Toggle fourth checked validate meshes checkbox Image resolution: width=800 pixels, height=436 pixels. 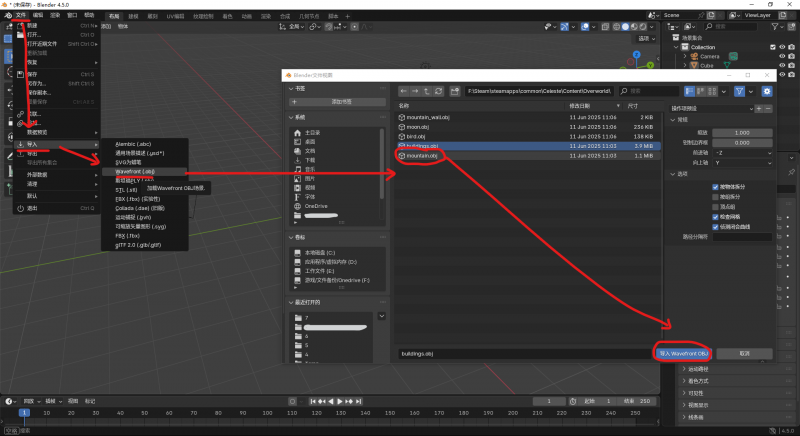[x=715, y=217]
